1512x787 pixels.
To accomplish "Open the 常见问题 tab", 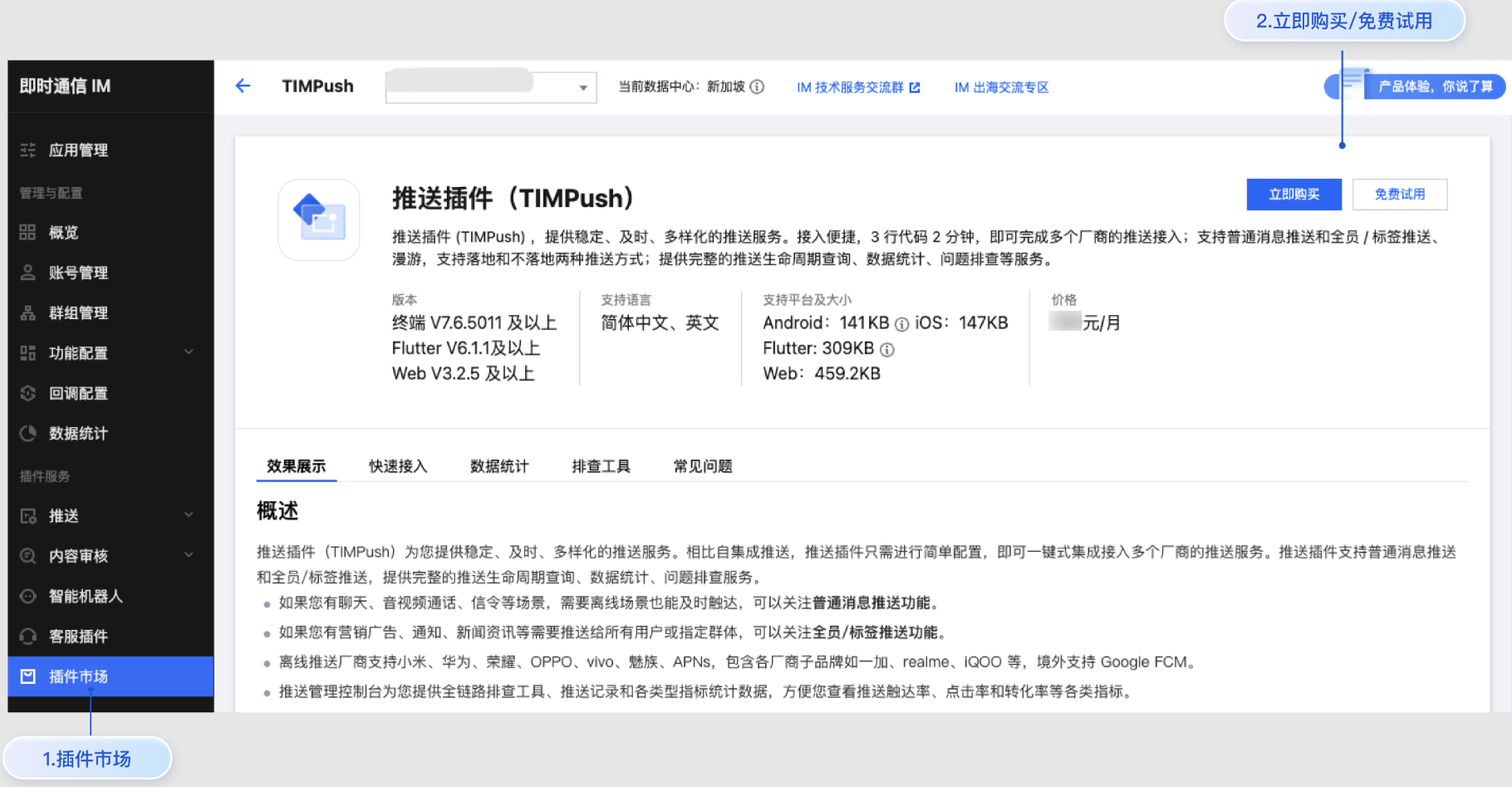I will (x=703, y=466).
